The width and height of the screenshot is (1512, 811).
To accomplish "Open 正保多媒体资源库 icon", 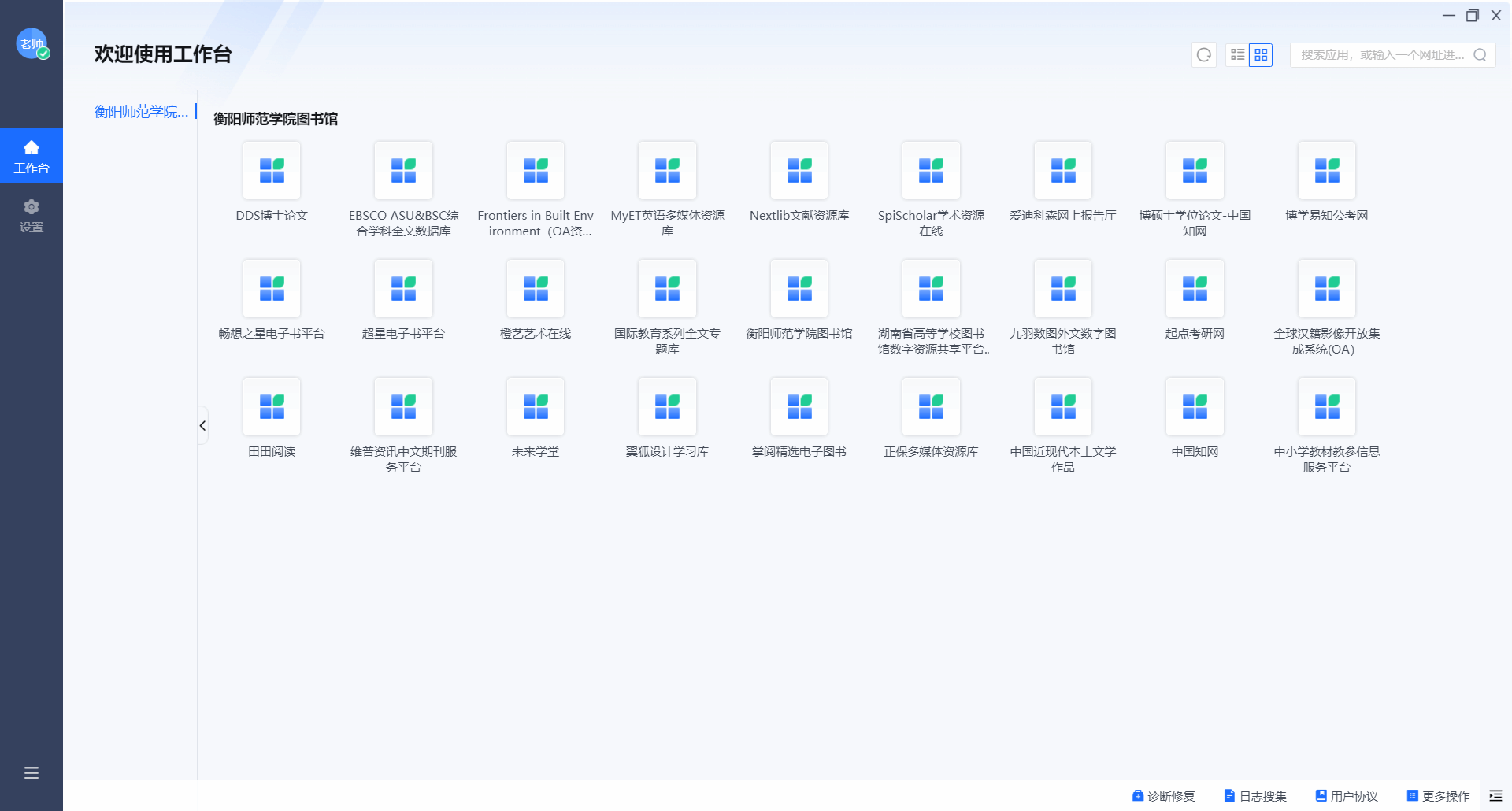I will [x=931, y=406].
